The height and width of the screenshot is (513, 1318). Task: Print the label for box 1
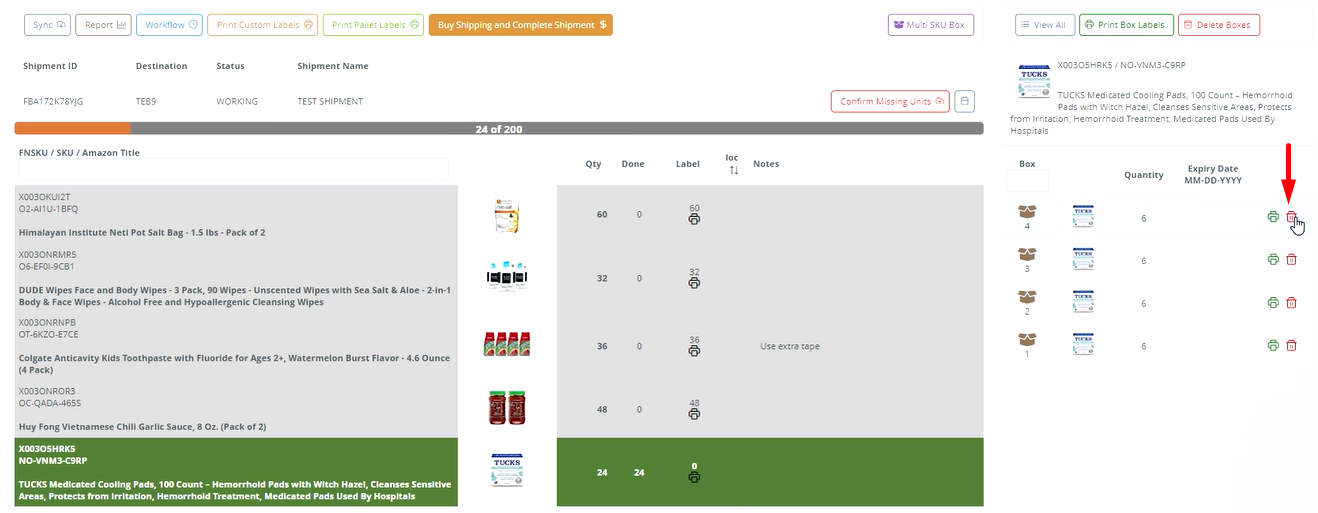coord(1273,346)
